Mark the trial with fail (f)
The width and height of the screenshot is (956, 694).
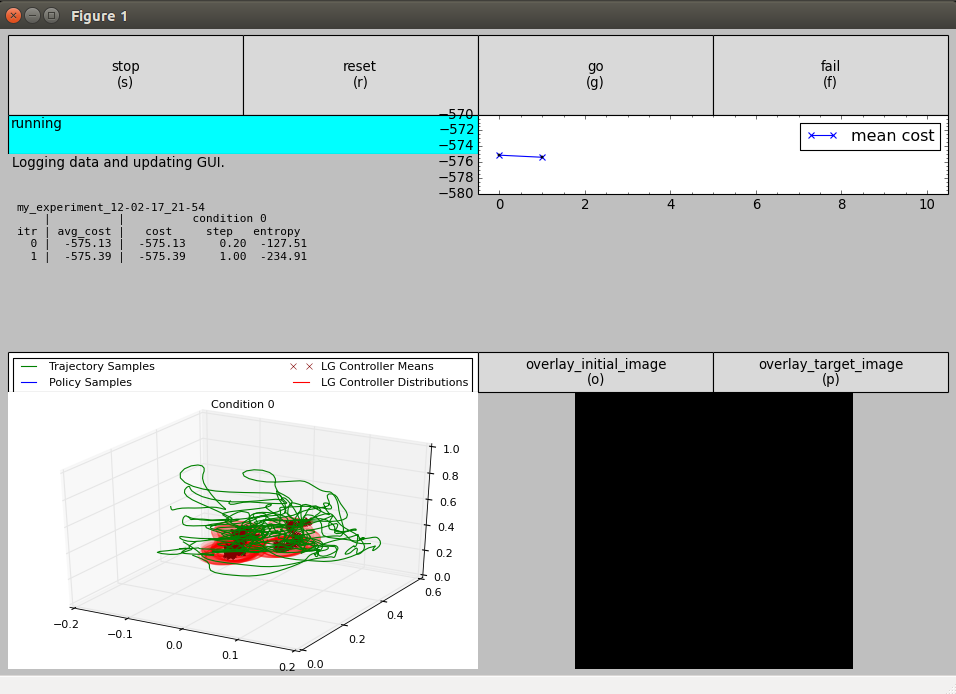point(830,75)
